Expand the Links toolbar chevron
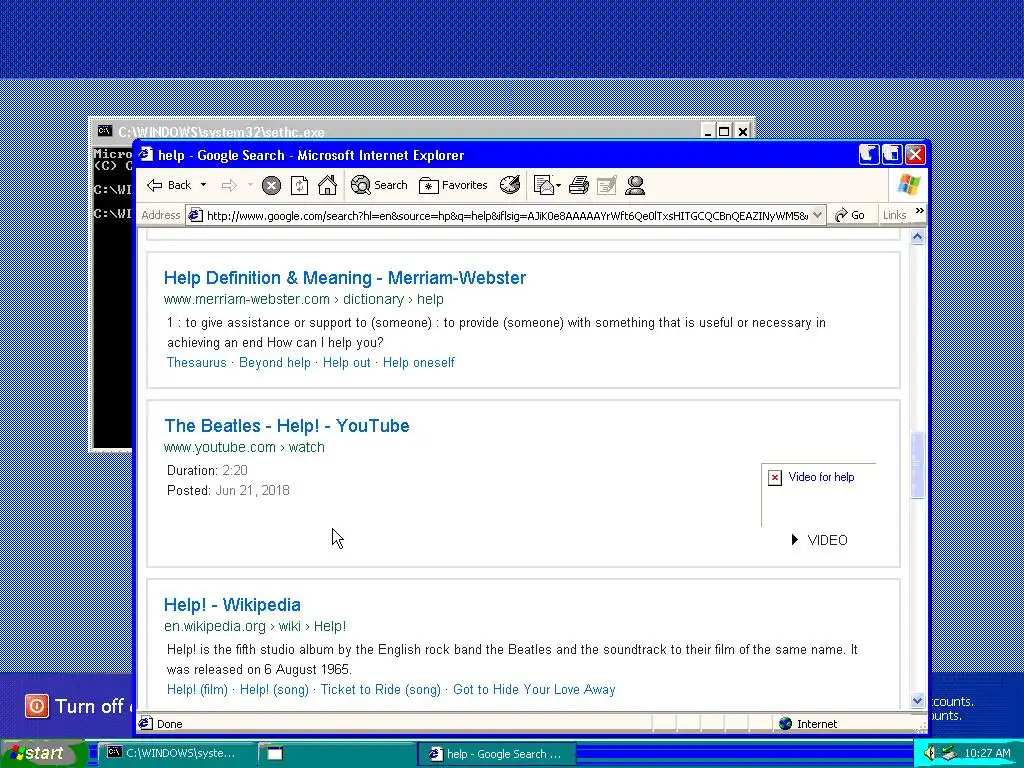The width and height of the screenshot is (1024, 768). 920,211
